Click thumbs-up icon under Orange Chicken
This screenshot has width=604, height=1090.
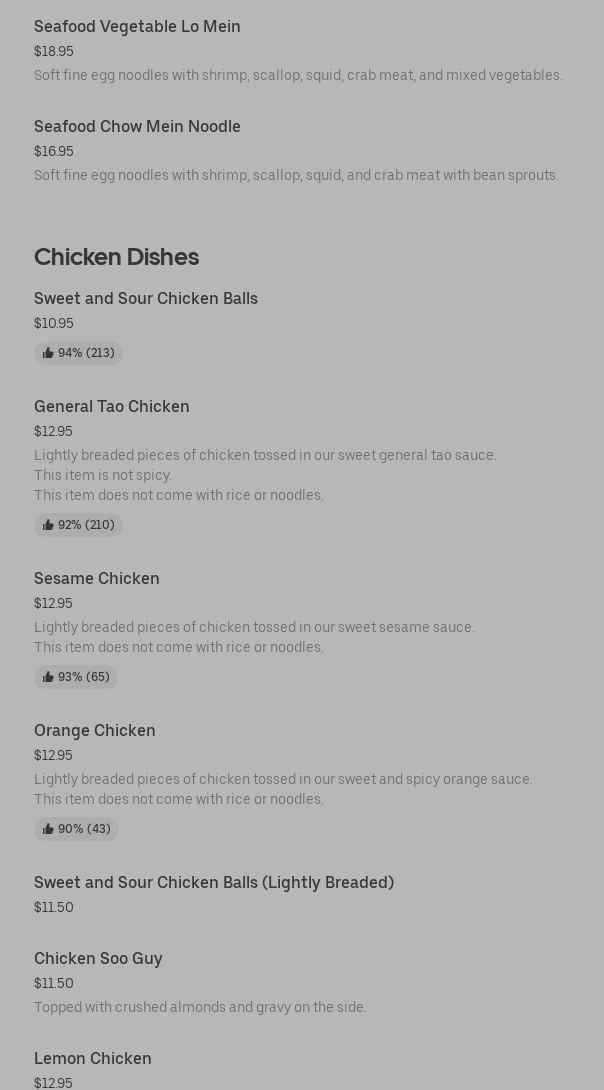pyautogui.click(x=48, y=829)
